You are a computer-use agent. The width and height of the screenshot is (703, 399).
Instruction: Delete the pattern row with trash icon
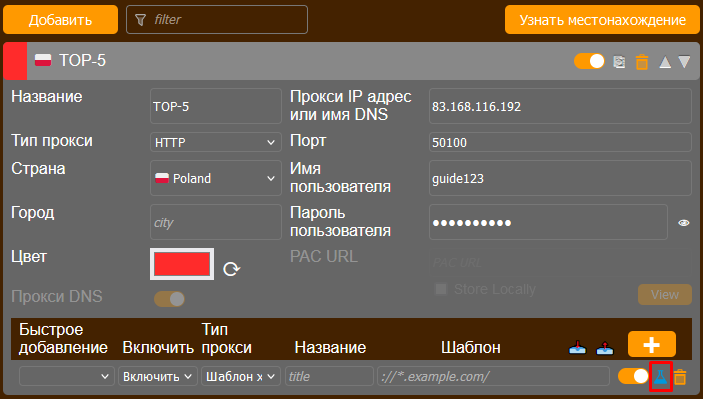coord(680,377)
